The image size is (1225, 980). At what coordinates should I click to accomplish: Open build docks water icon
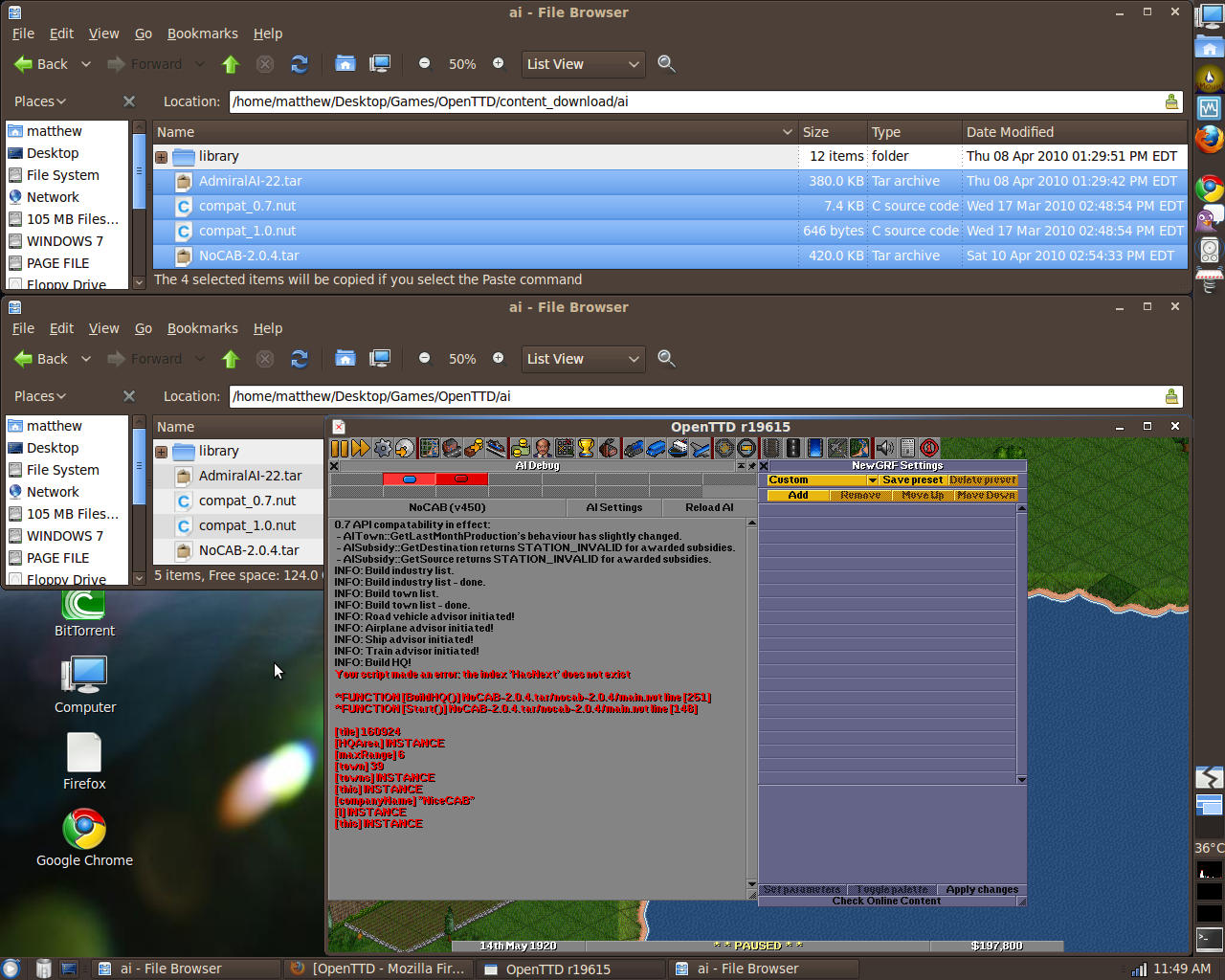click(814, 448)
